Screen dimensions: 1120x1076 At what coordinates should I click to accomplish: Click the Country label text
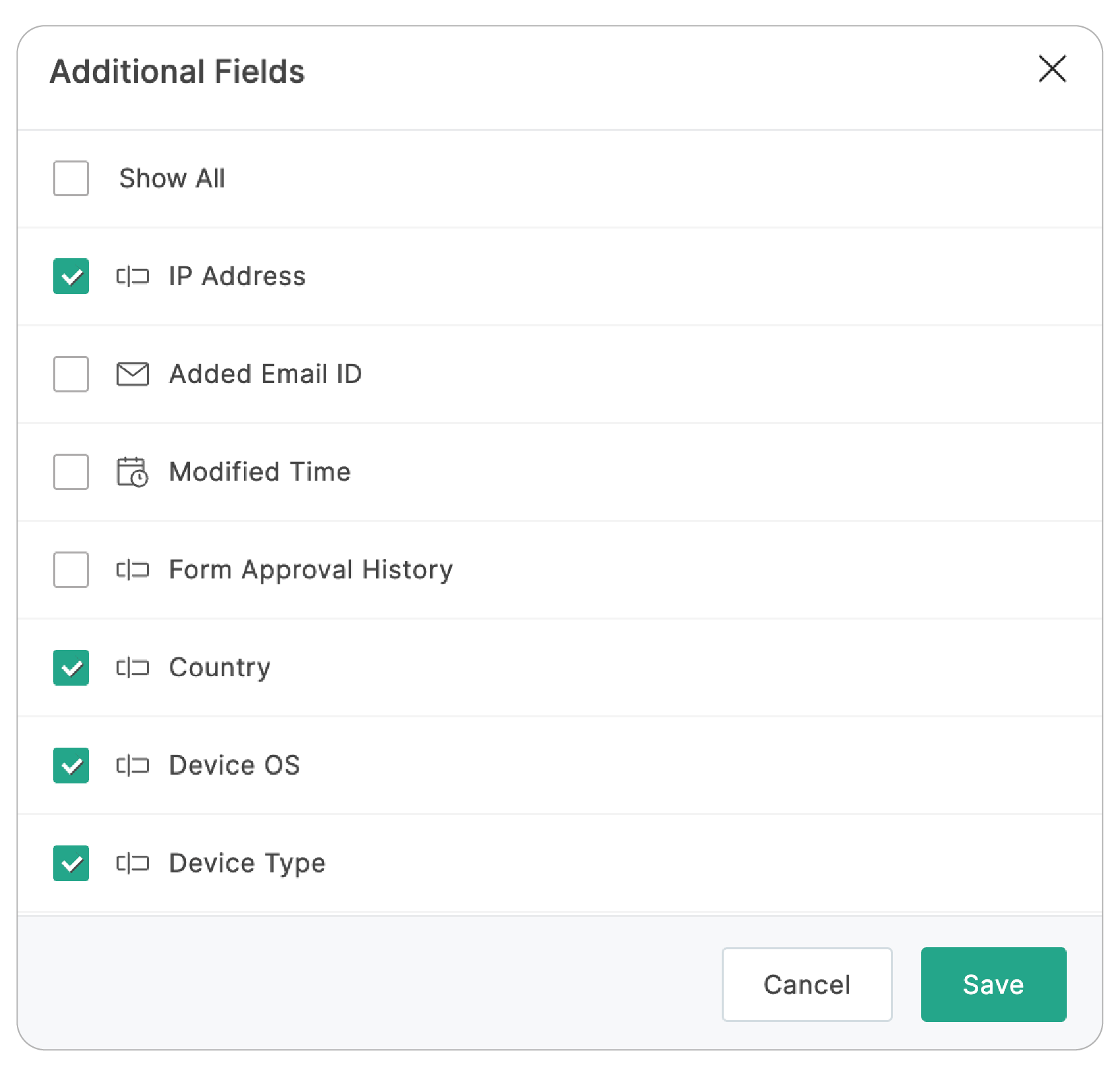[x=220, y=667]
